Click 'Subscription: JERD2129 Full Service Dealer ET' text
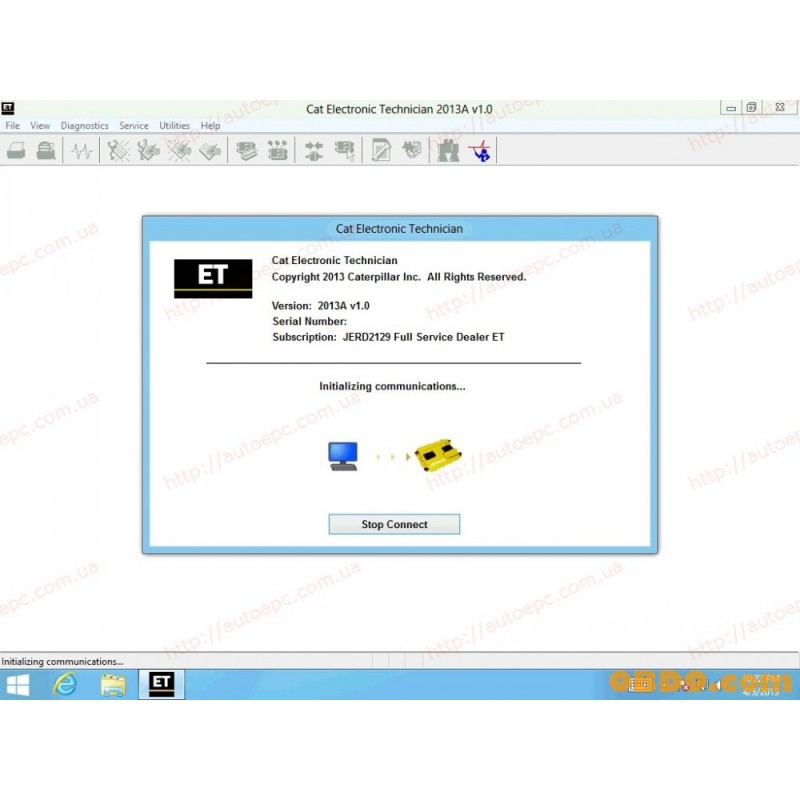The height and width of the screenshot is (800, 800). tap(388, 337)
